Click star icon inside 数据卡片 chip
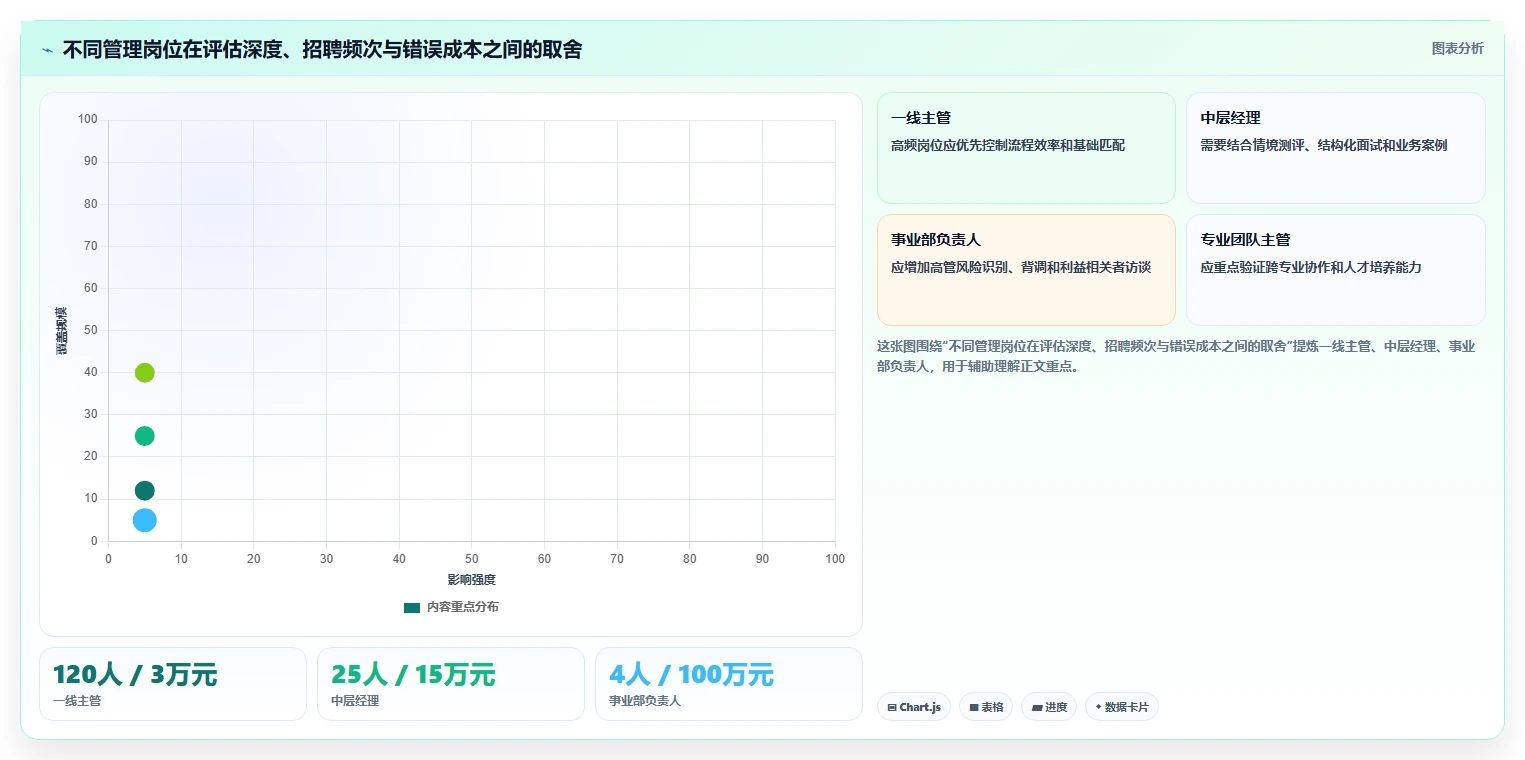1525x760 pixels. (x=1098, y=707)
